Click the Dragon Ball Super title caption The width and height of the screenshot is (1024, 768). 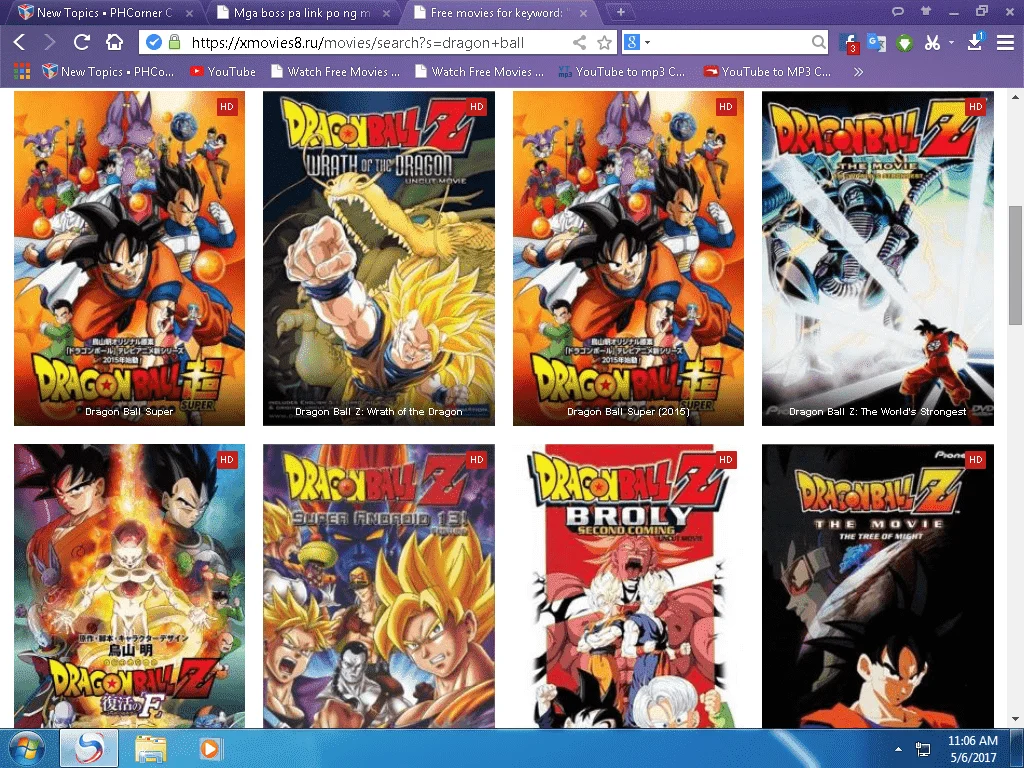pyautogui.click(x=129, y=411)
